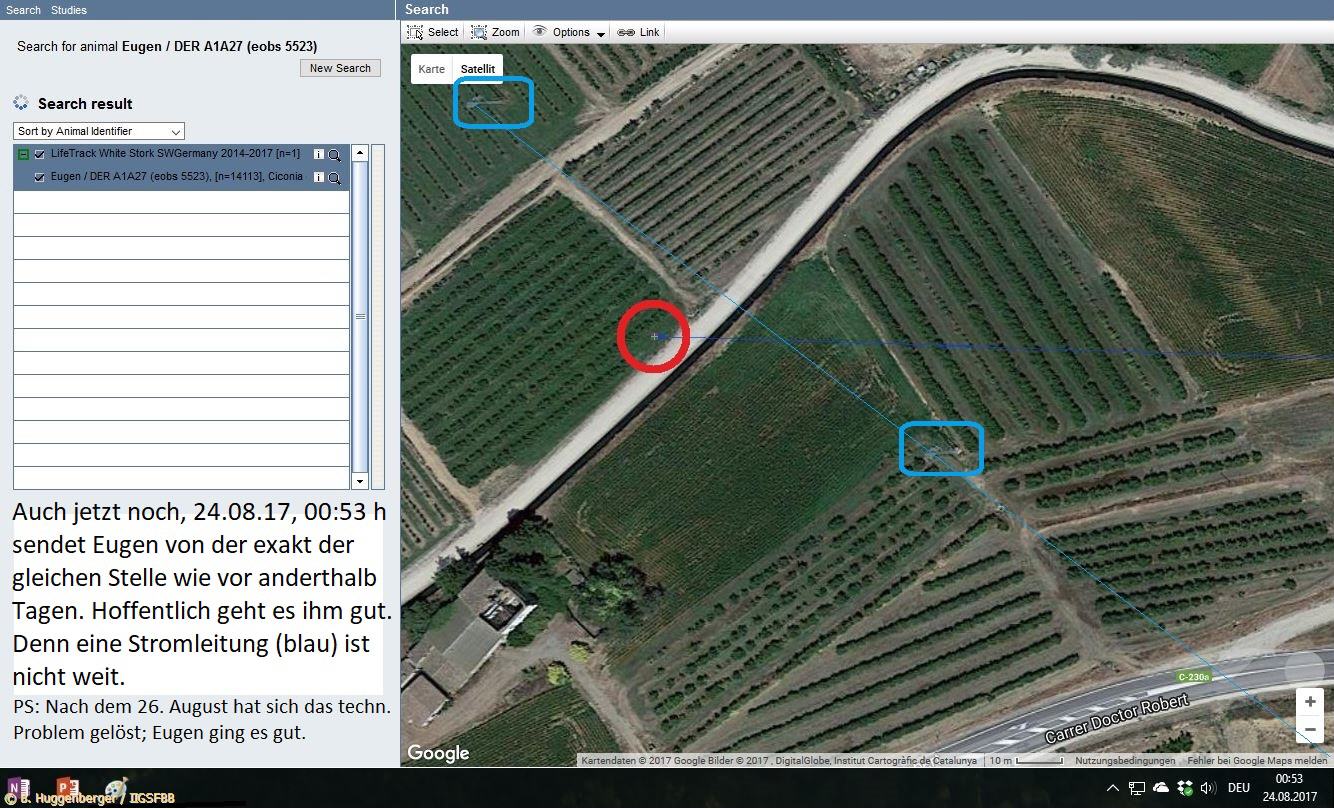This screenshot has width=1334, height=809.
Task: Collapse the LifeTrack study tree node
Action: point(23,155)
